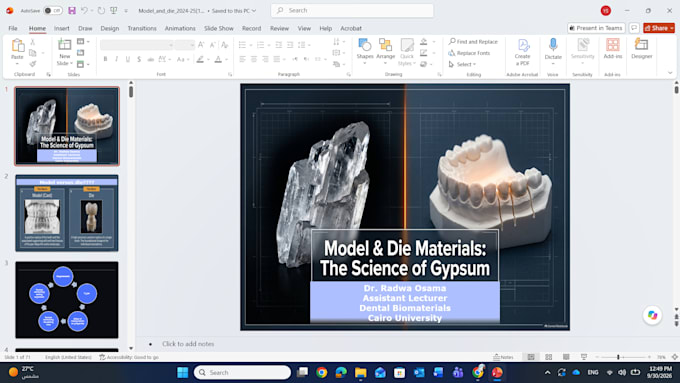Show hidden system tray icons chevron
This screenshot has height=383, width=680.
[x=547, y=373]
